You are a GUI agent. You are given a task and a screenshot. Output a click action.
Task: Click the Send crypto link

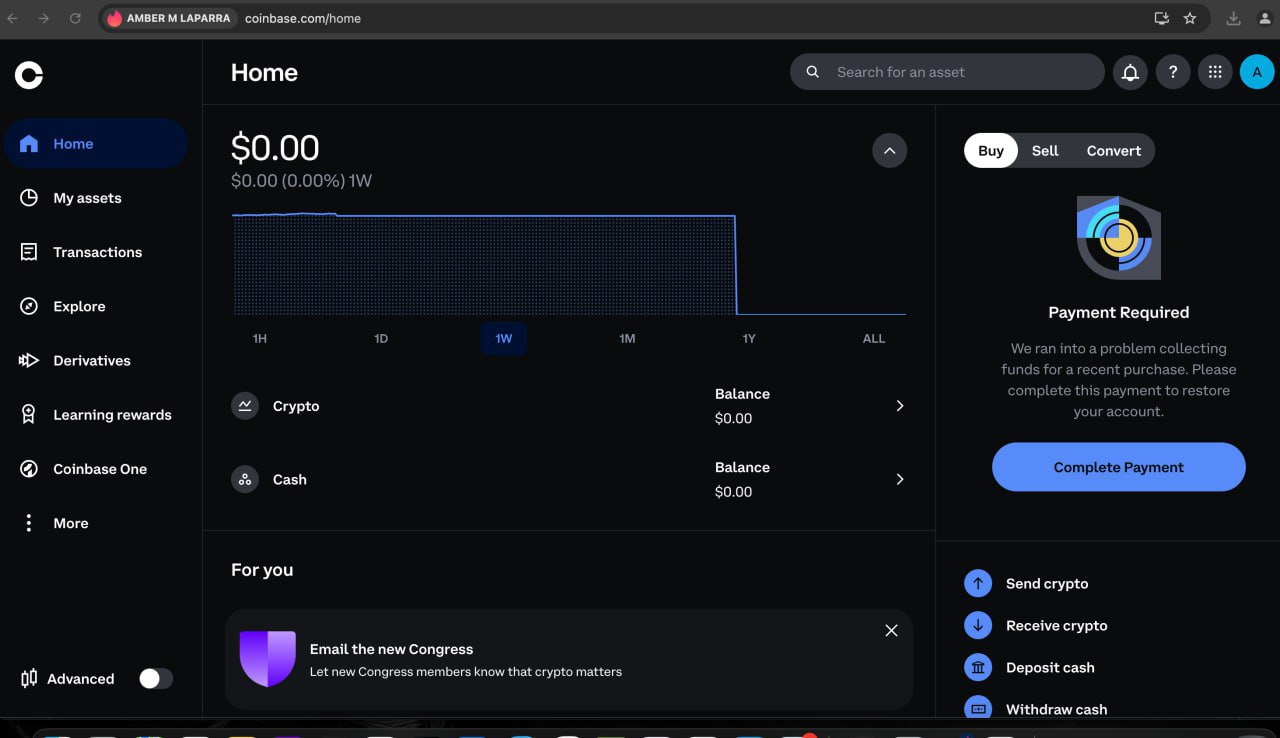coord(1047,583)
